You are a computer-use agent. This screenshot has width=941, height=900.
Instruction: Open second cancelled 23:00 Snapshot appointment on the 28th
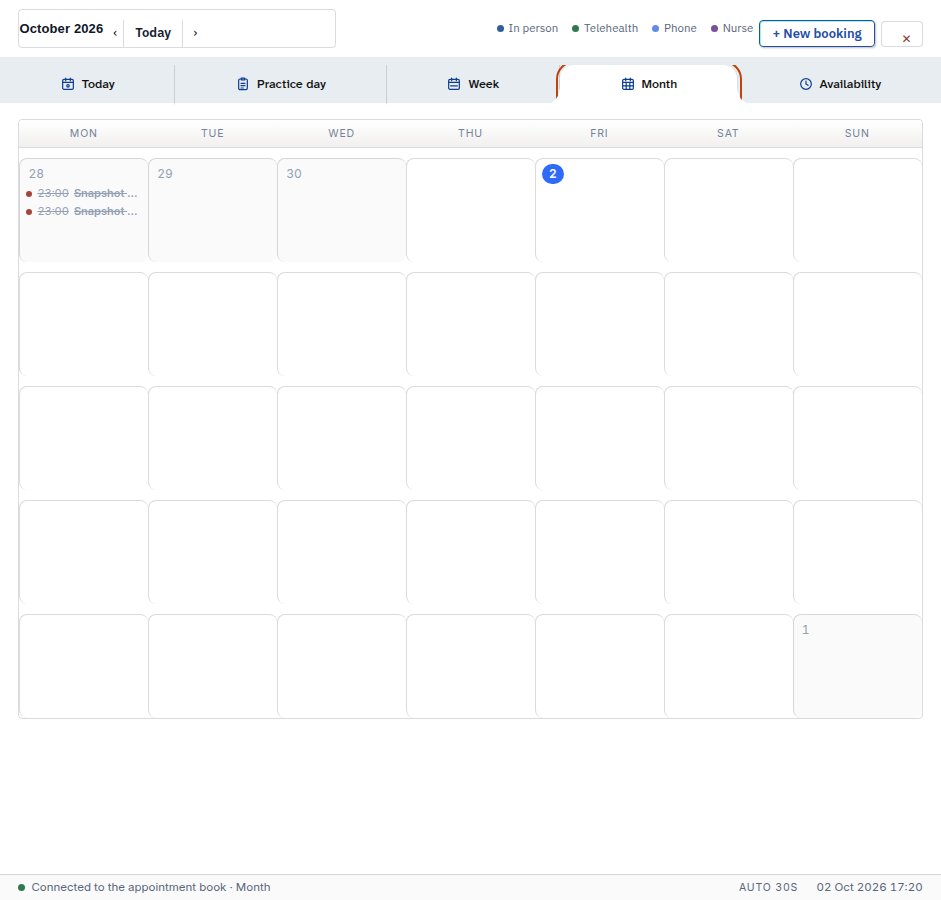[x=82, y=211]
